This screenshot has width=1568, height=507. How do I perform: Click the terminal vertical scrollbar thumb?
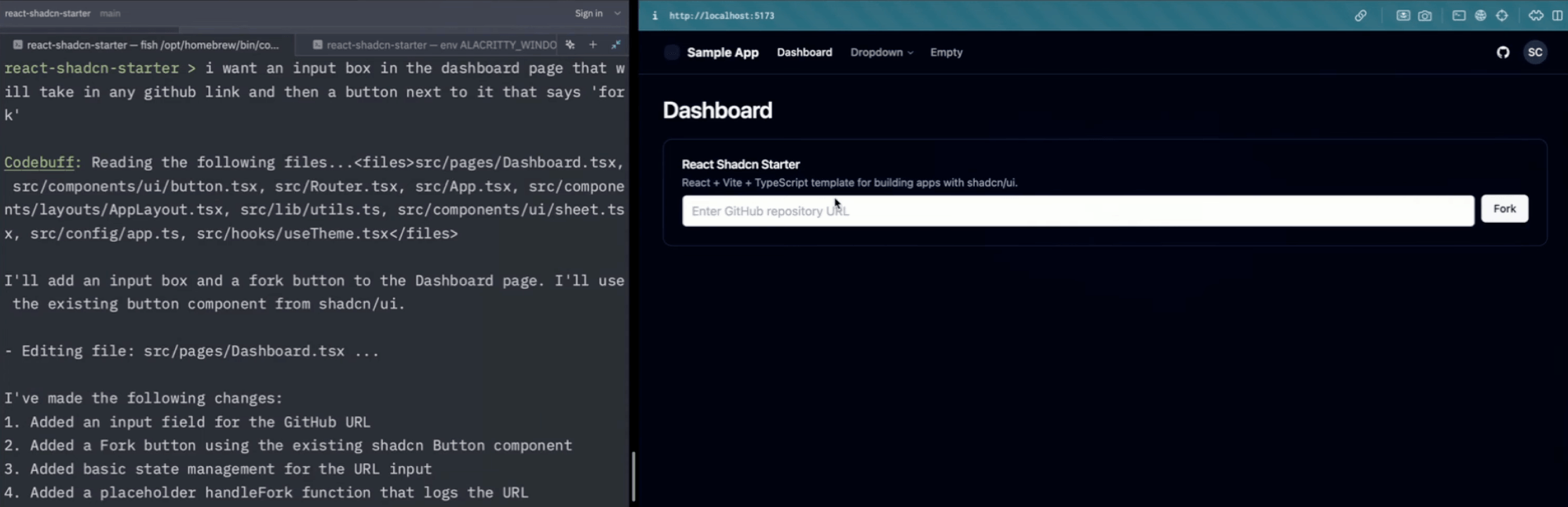[633, 476]
